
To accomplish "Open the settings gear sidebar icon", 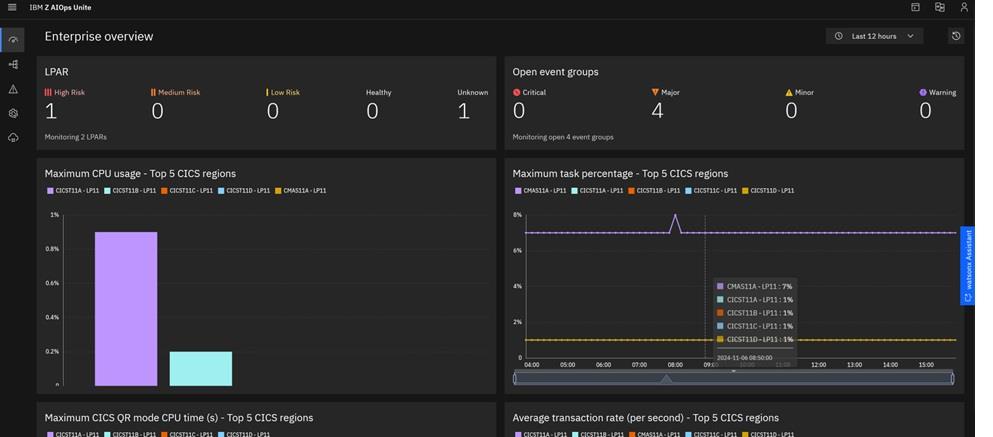I will [13, 113].
